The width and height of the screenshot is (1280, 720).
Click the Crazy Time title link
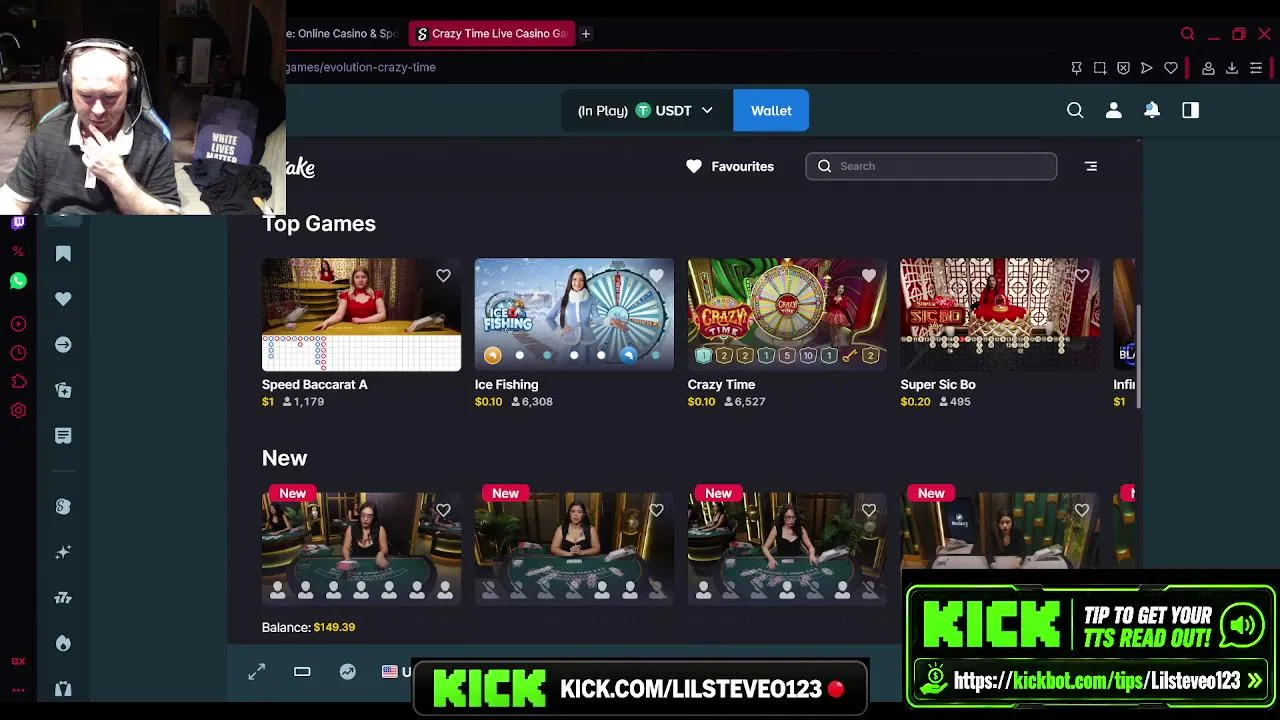click(721, 384)
